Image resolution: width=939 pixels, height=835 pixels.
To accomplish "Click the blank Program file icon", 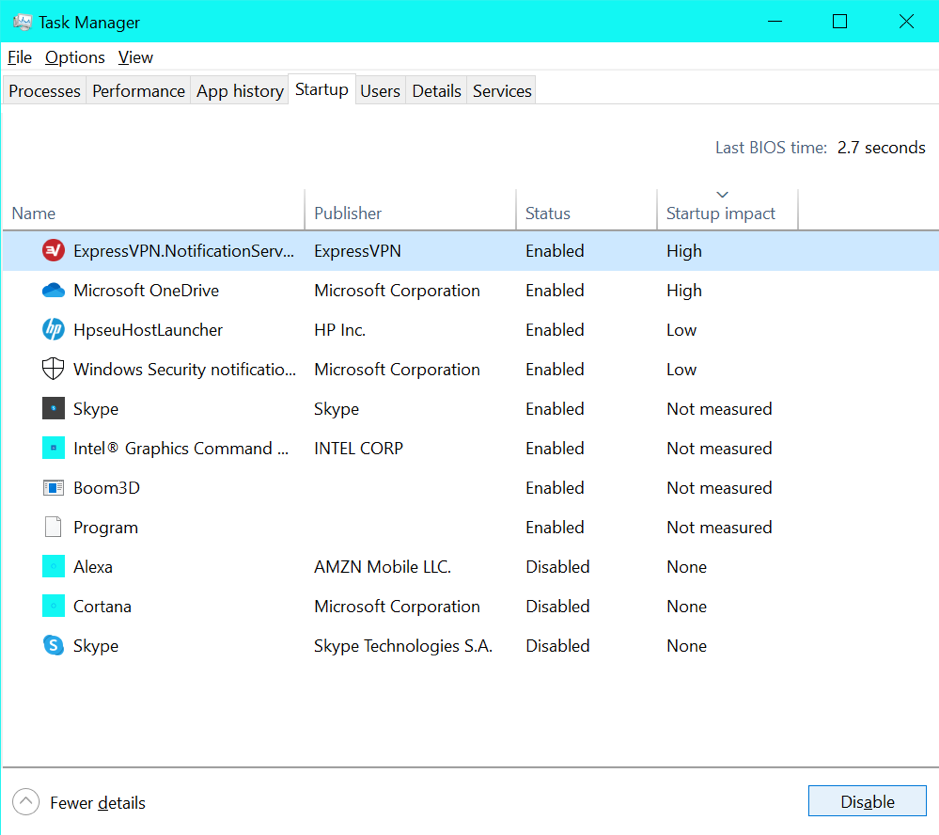I will (53, 527).
